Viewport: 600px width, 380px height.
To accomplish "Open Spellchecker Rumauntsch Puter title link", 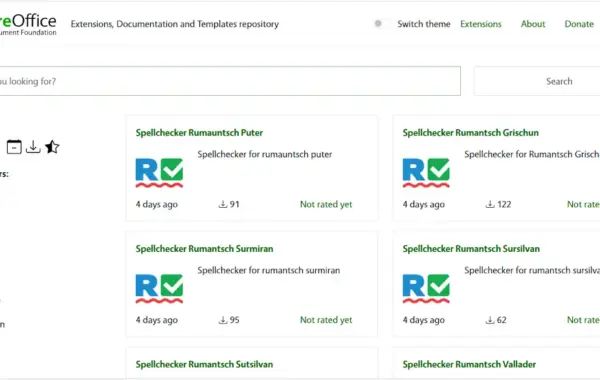I will coord(199,133).
